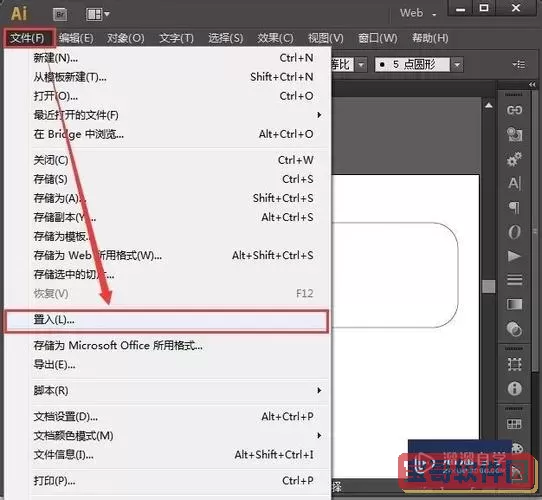Open the Artboards panel icon
The image size is (542, 500).
coord(514,364)
